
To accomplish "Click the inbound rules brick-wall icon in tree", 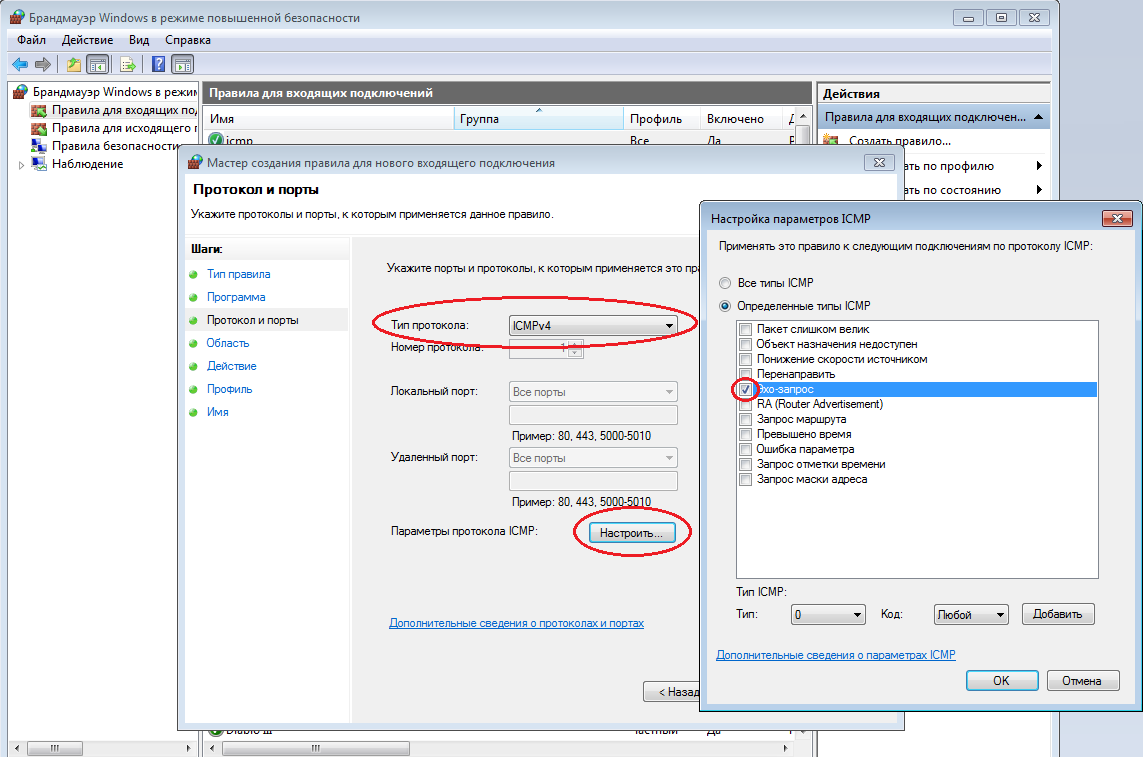I will click(39, 110).
